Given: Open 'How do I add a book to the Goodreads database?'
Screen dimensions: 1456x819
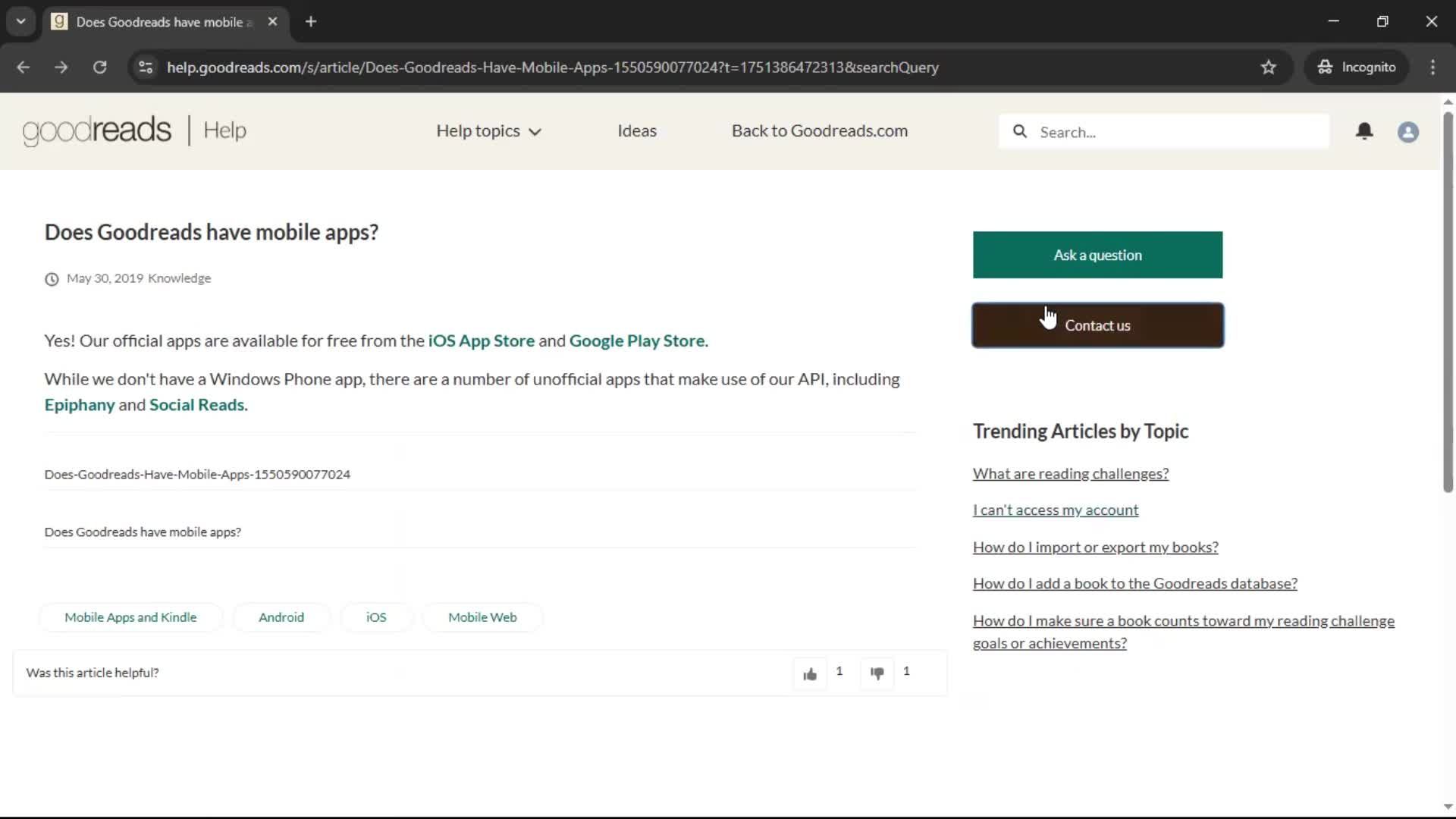Looking at the screenshot, I should click(1135, 584).
